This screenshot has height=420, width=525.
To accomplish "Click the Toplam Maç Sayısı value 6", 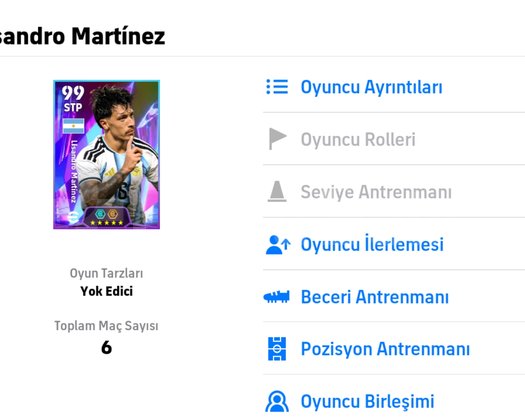I will click(x=106, y=347).
